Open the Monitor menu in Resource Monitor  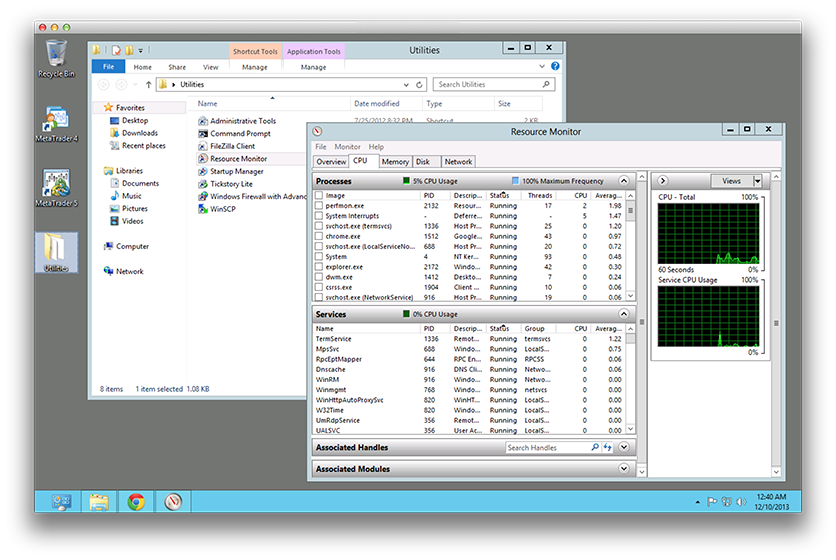[347, 147]
